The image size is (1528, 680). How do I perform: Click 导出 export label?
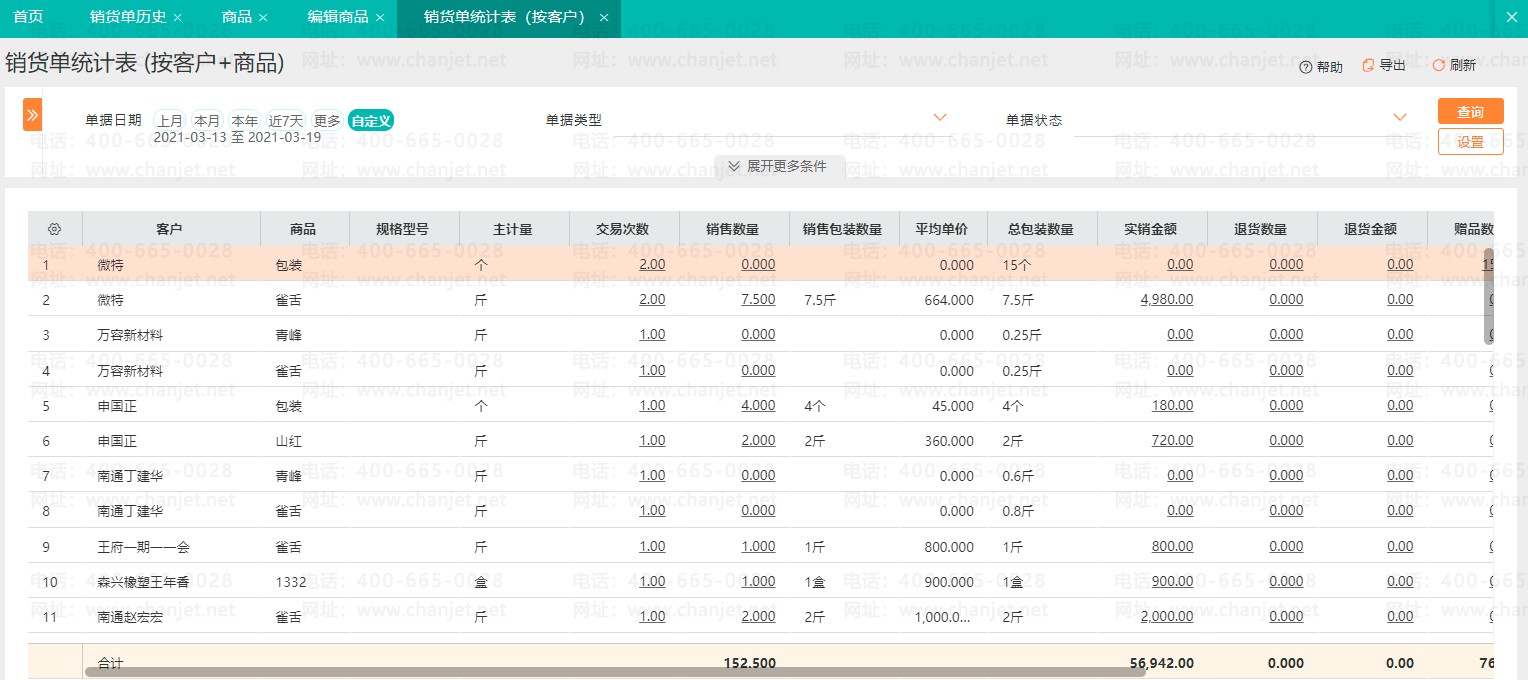[1392, 66]
